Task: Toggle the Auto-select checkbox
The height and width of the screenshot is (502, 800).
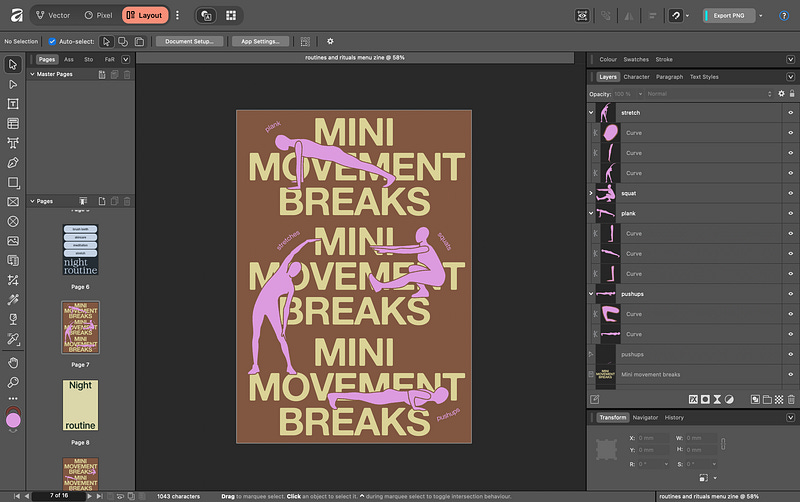Action: pyautogui.click(x=52, y=41)
